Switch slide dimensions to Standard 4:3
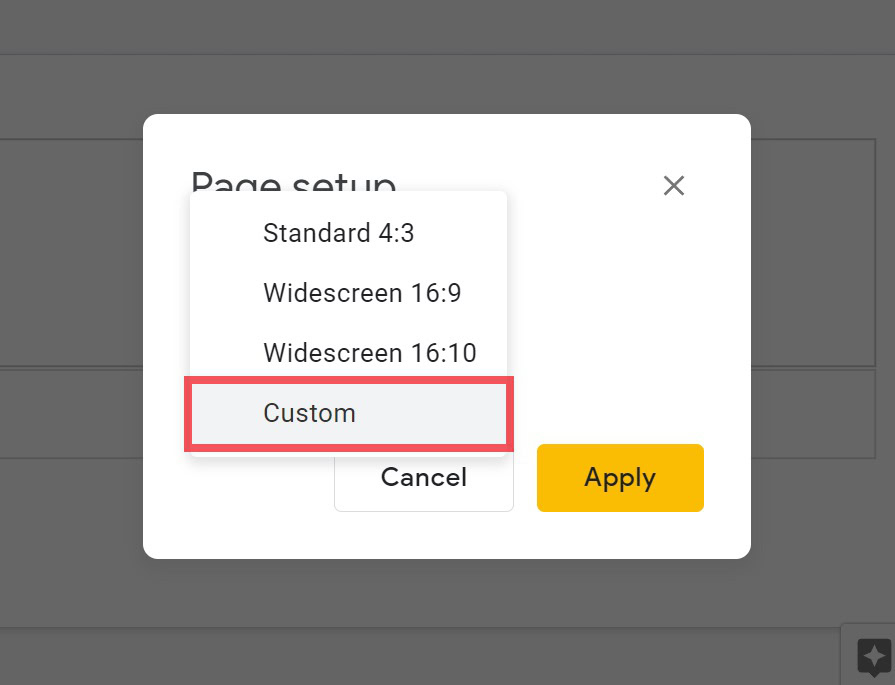 tap(338, 233)
